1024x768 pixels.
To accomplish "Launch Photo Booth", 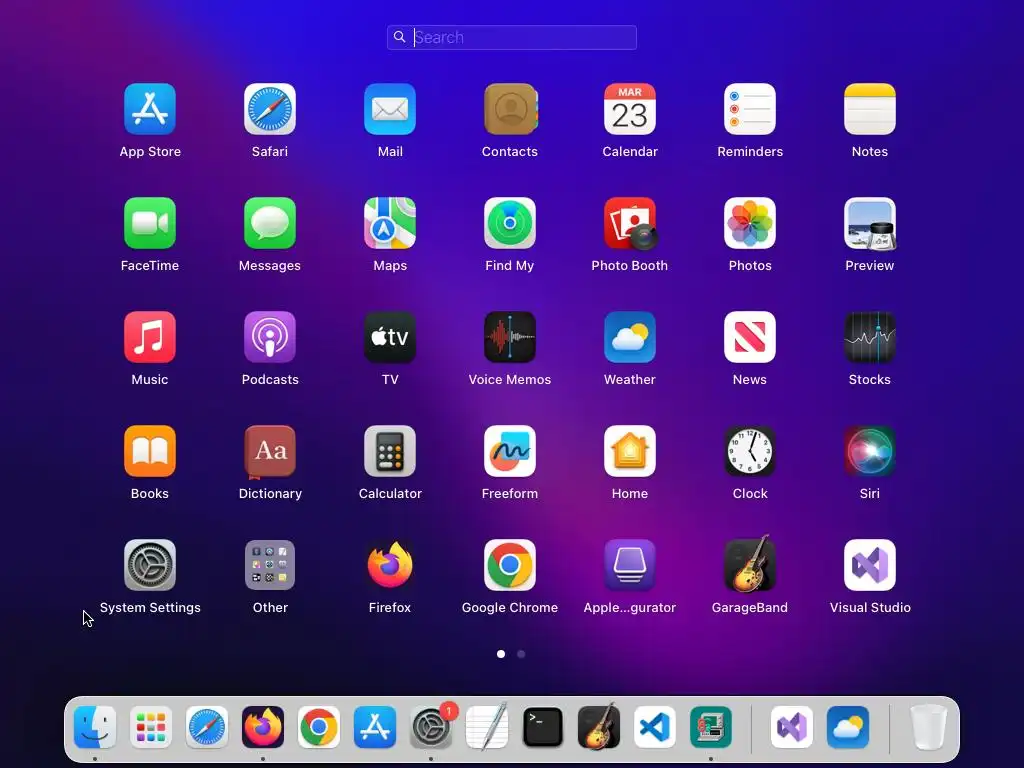I will click(x=630, y=223).
